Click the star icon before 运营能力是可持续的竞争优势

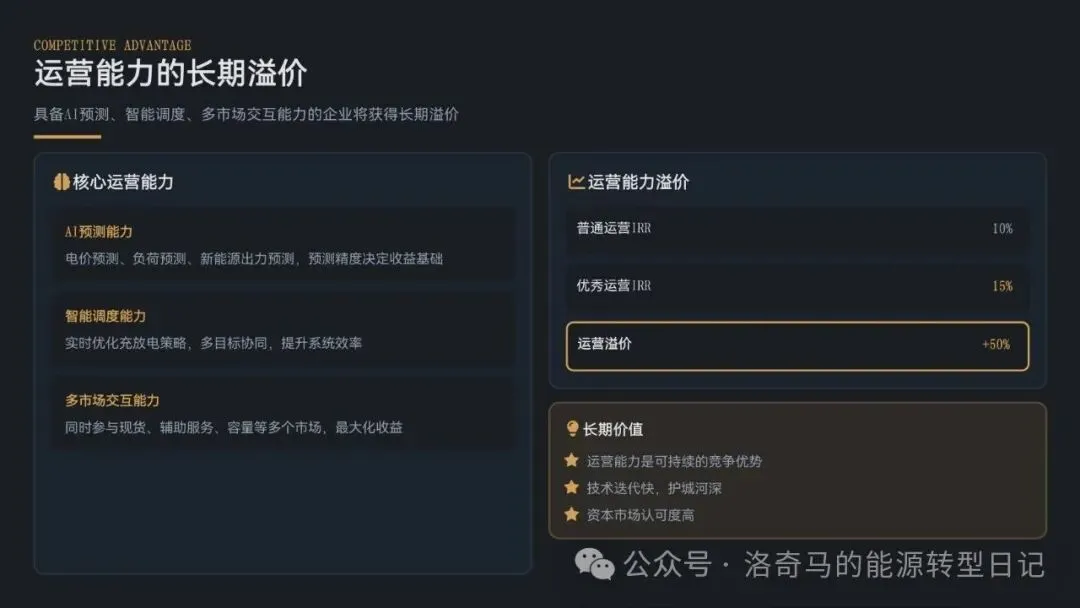(572, 461)
